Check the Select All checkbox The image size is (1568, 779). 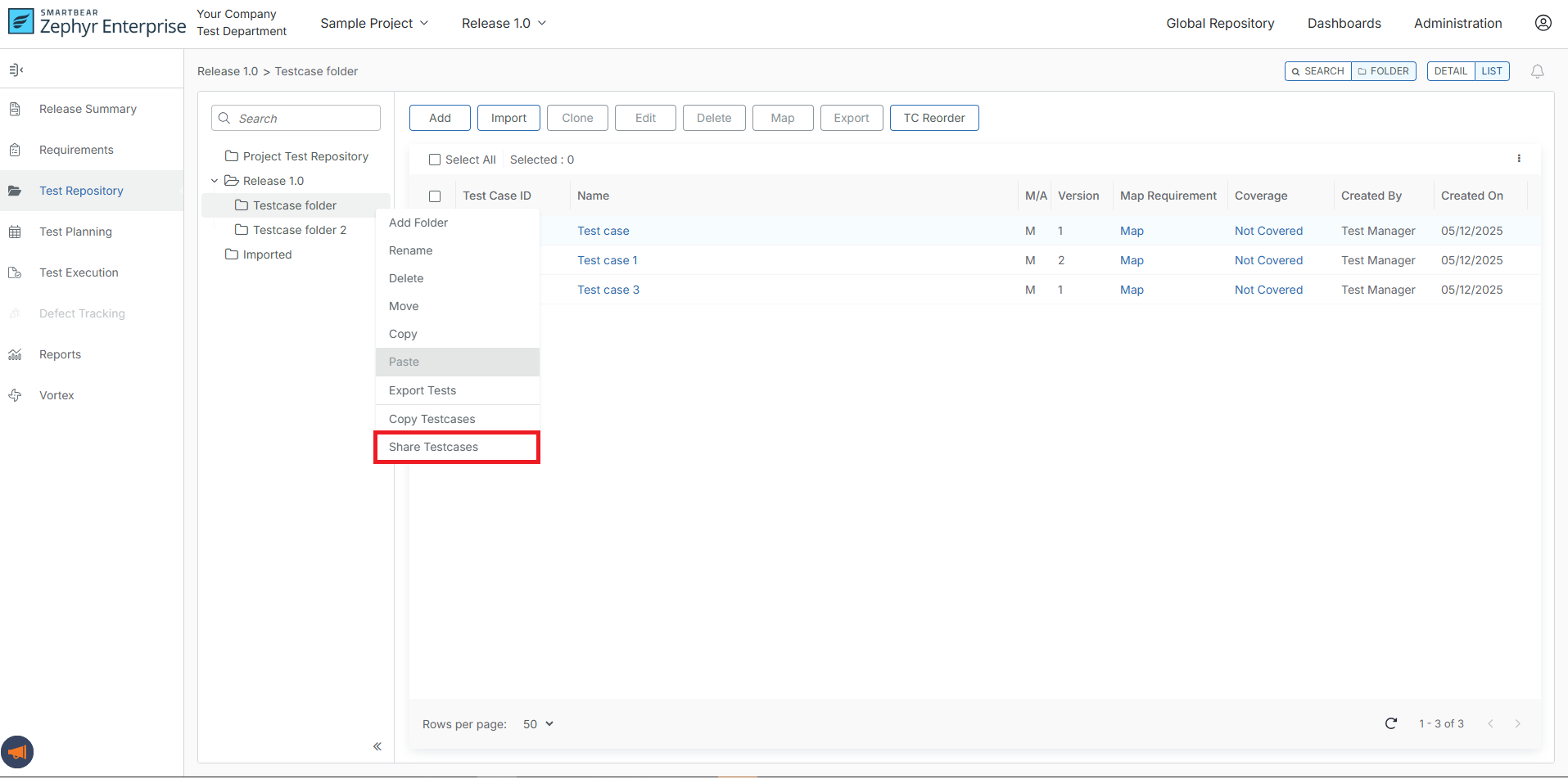click(x=435, y=160)
